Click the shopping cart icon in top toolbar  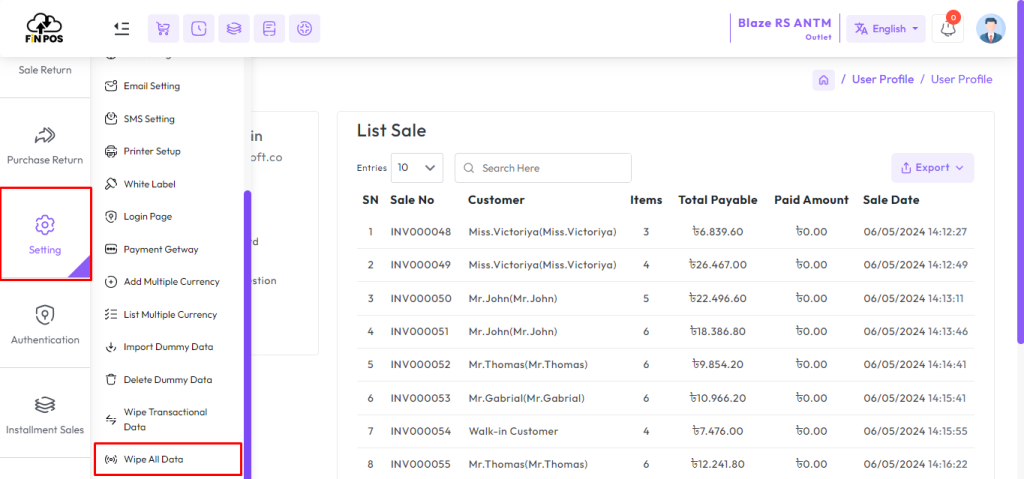(x=163, y=29)
